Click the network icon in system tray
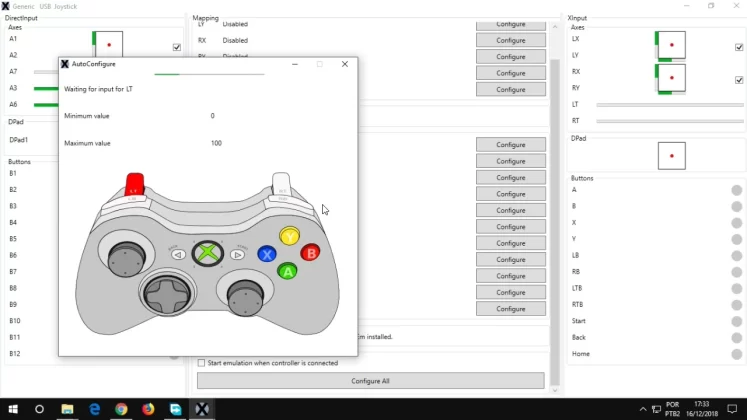This screenshot has width=747, height=420. pyautogui.click(x=656, y=409)
